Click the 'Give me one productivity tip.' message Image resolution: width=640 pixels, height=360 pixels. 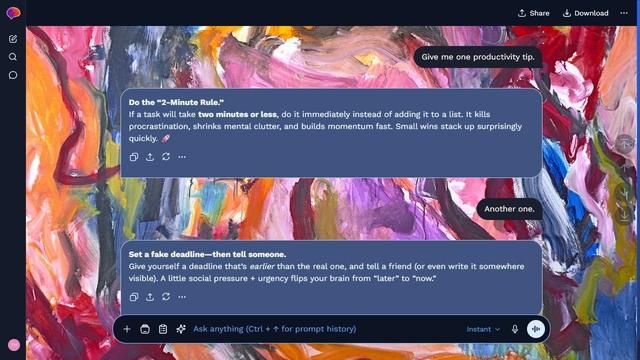click(x=478, y=57)
